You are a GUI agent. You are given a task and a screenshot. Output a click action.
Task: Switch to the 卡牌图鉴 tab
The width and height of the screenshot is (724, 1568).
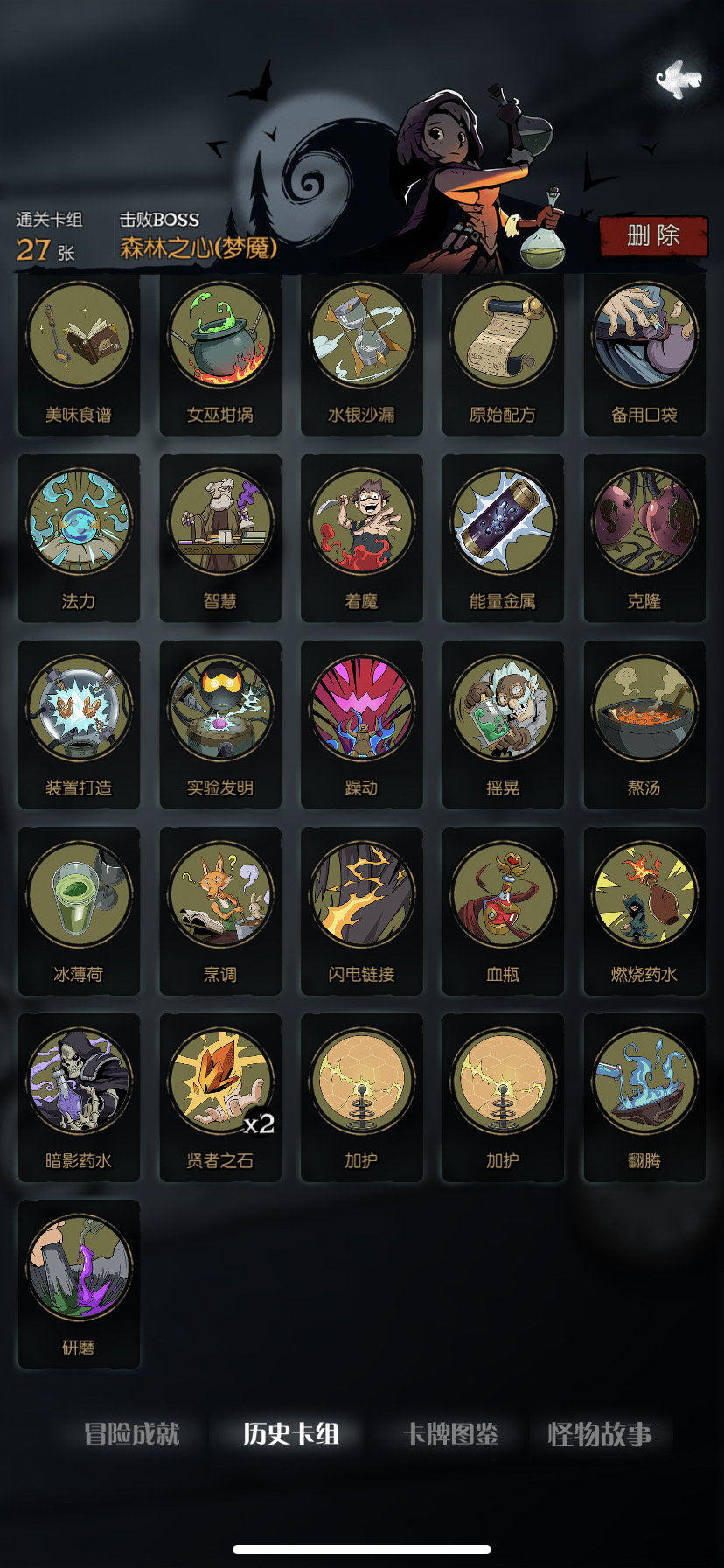[450, 1434]
